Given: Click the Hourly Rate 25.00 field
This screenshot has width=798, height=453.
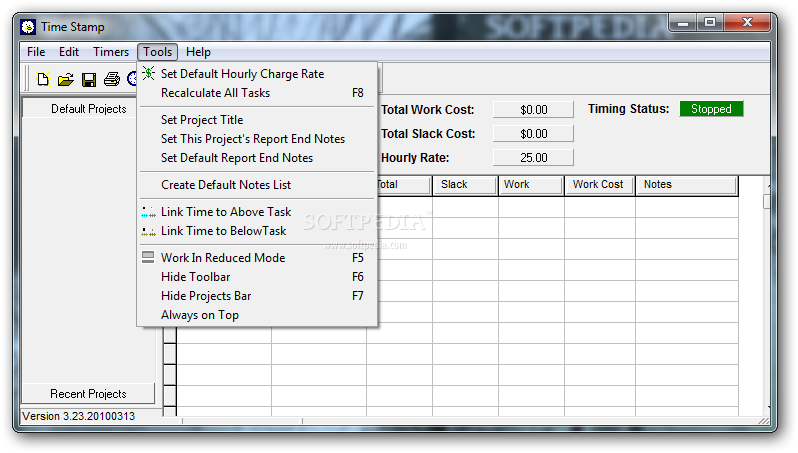Looking at the screenshot, I should coord(533,158).
